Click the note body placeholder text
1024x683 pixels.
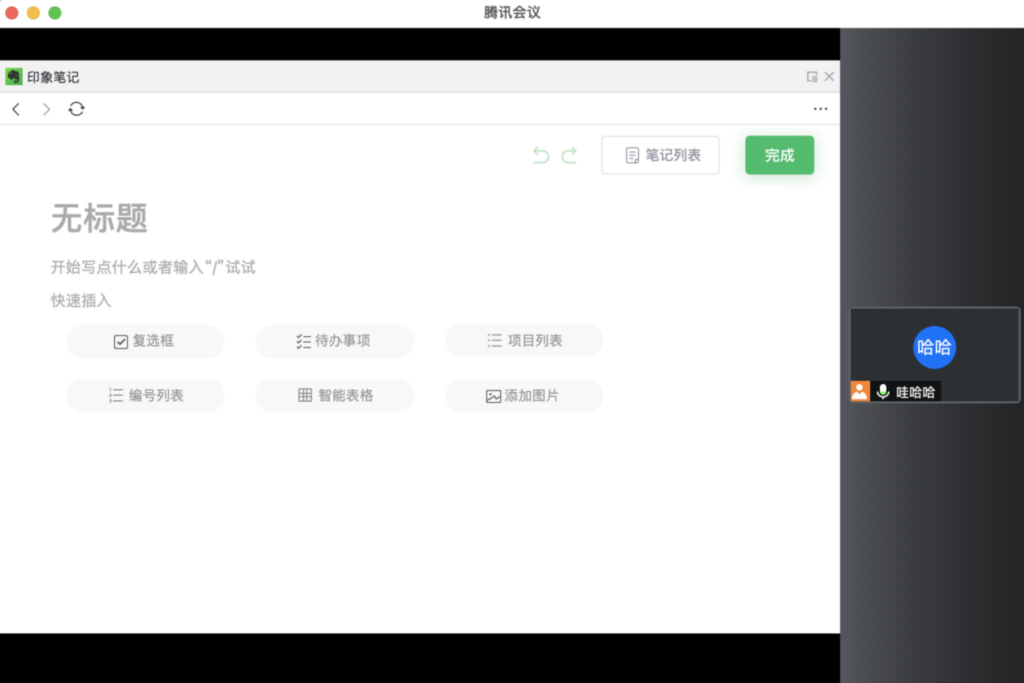pos(153,267)
